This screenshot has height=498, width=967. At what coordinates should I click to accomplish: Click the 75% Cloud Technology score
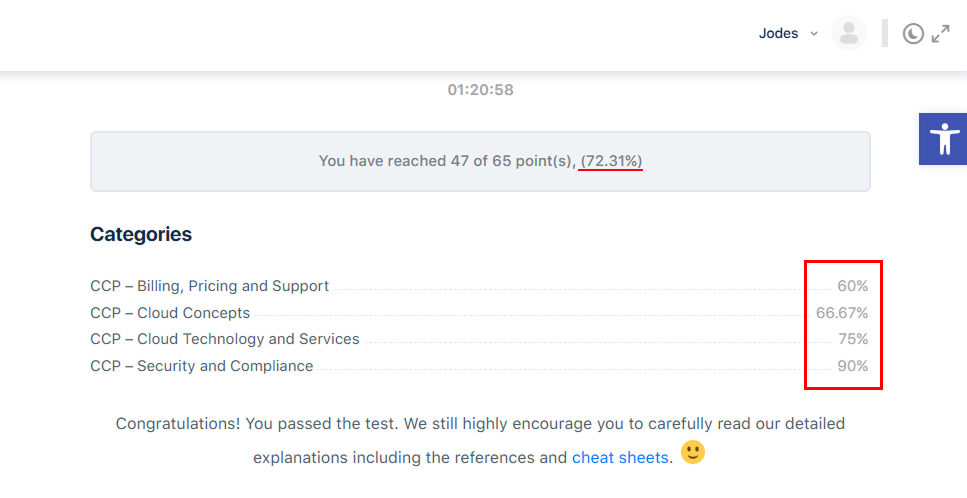[853, 339]
